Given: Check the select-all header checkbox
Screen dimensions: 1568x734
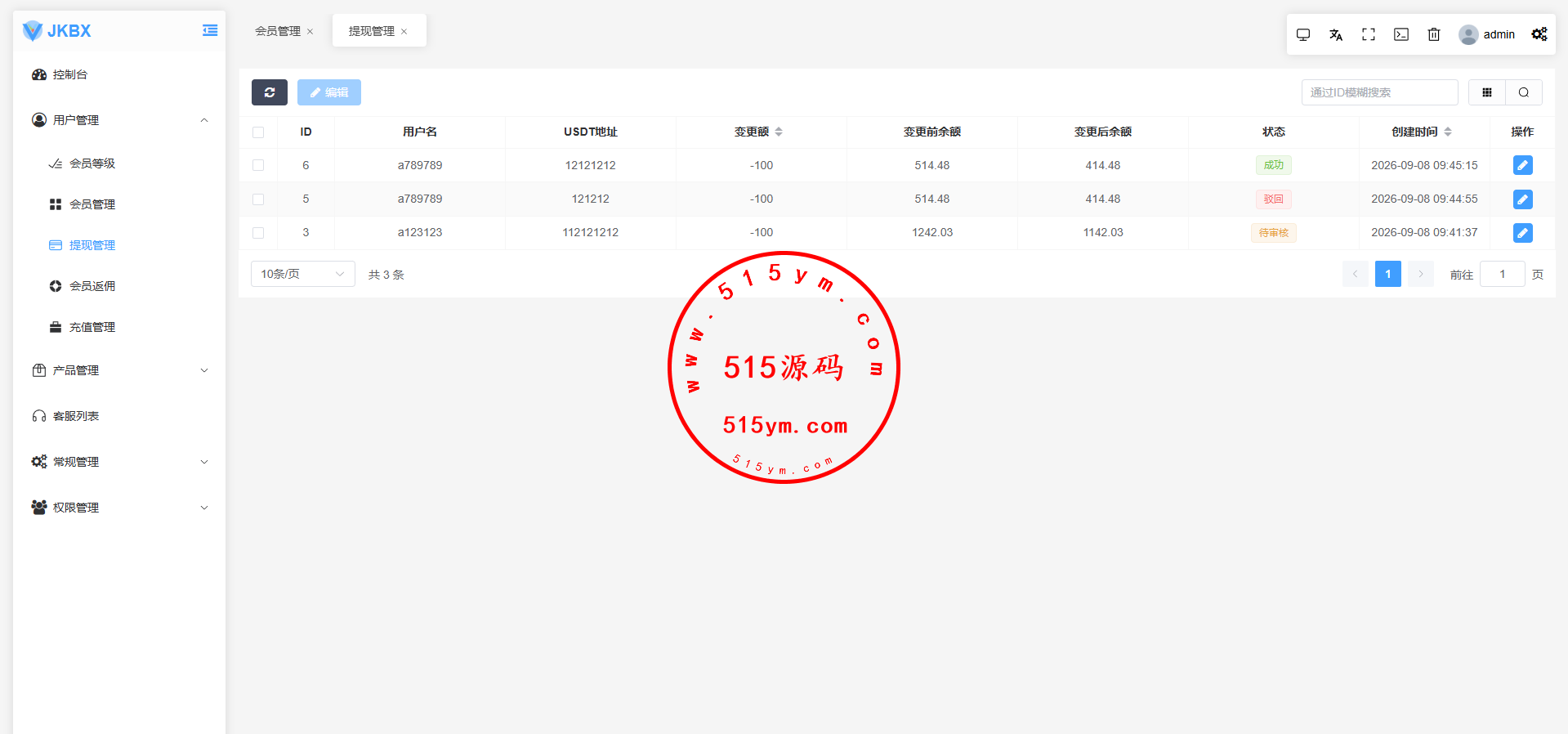Looking at the screenshot, I should (x=258, y=132).
